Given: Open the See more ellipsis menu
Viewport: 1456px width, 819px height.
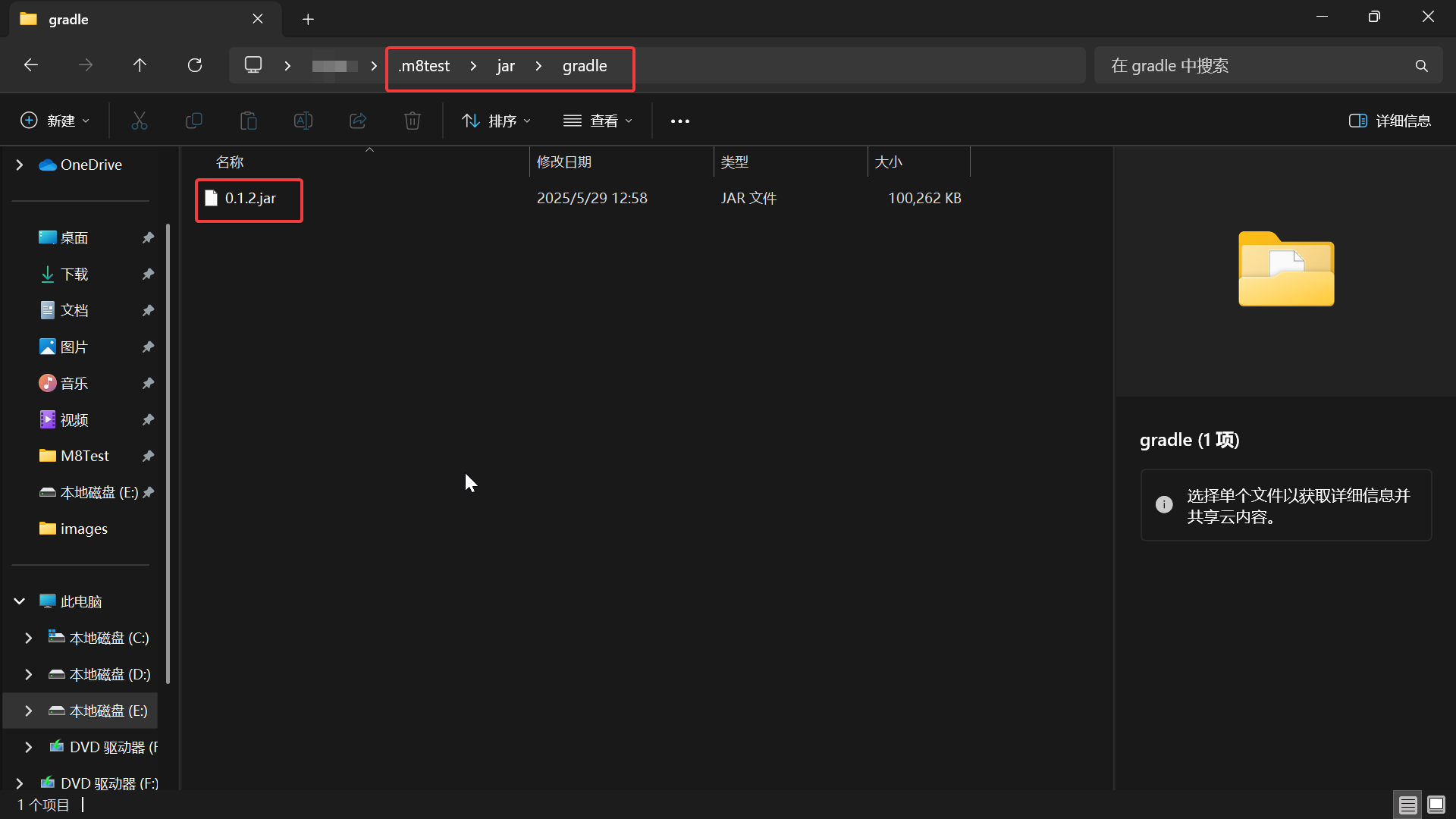Looking at the screenshot, I should point(680,121).
